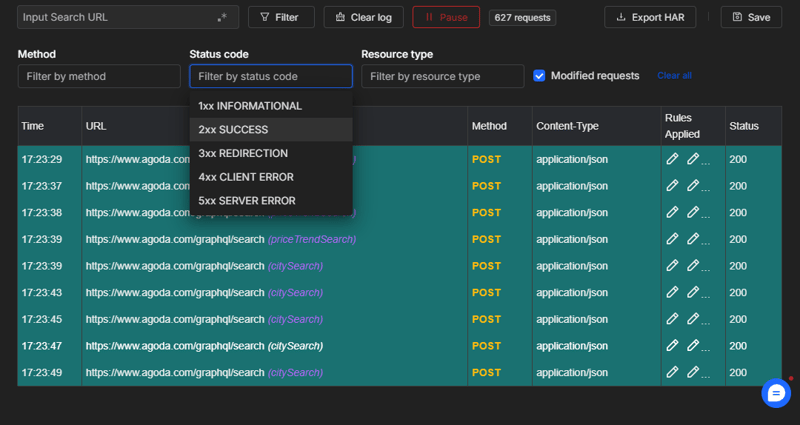Click second pencil icon in the 17:23:38 row
Viewport: 800px width, 425px height.
click(693, 212)
